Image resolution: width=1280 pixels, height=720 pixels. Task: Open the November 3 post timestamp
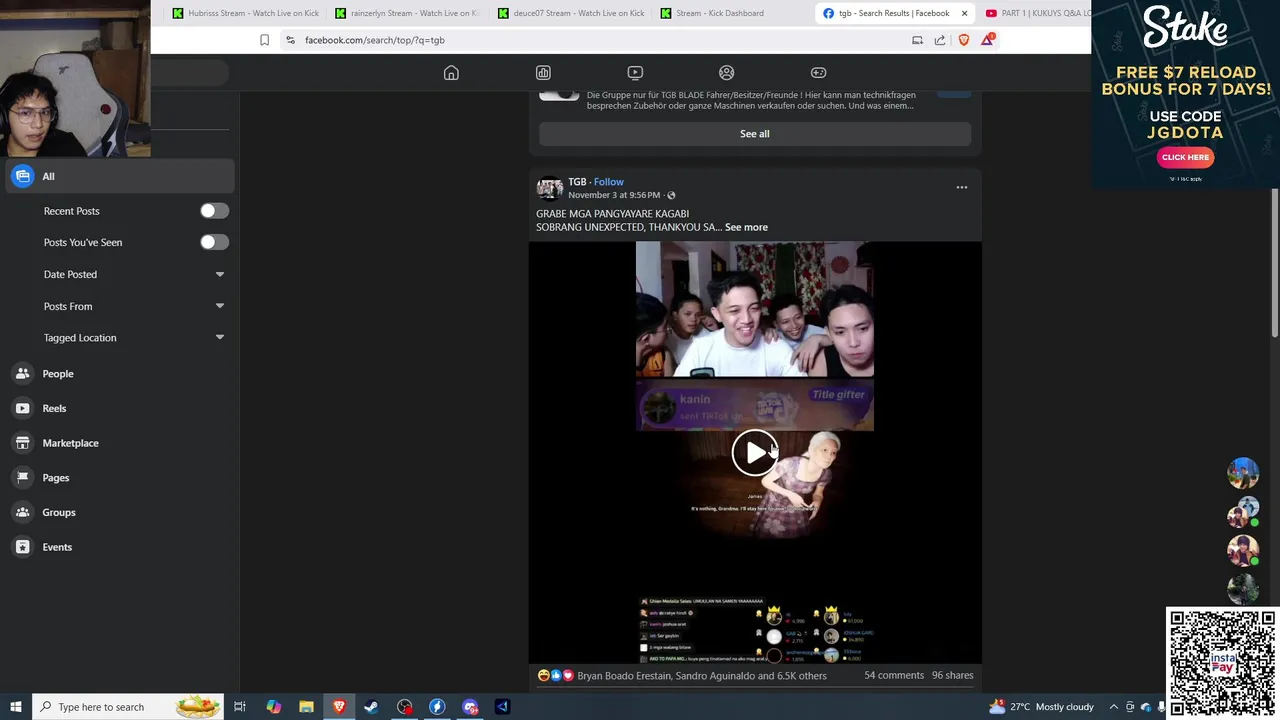tap(614, 195)
